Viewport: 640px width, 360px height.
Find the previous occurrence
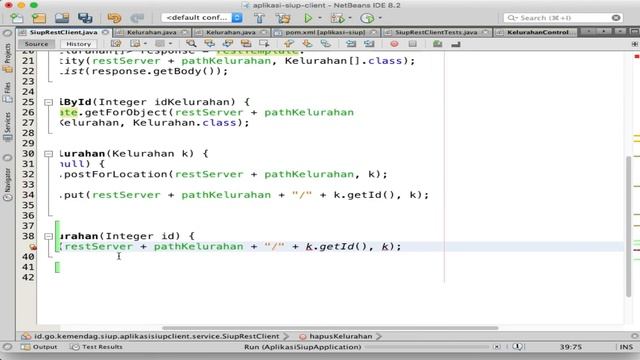click(209, 44)
